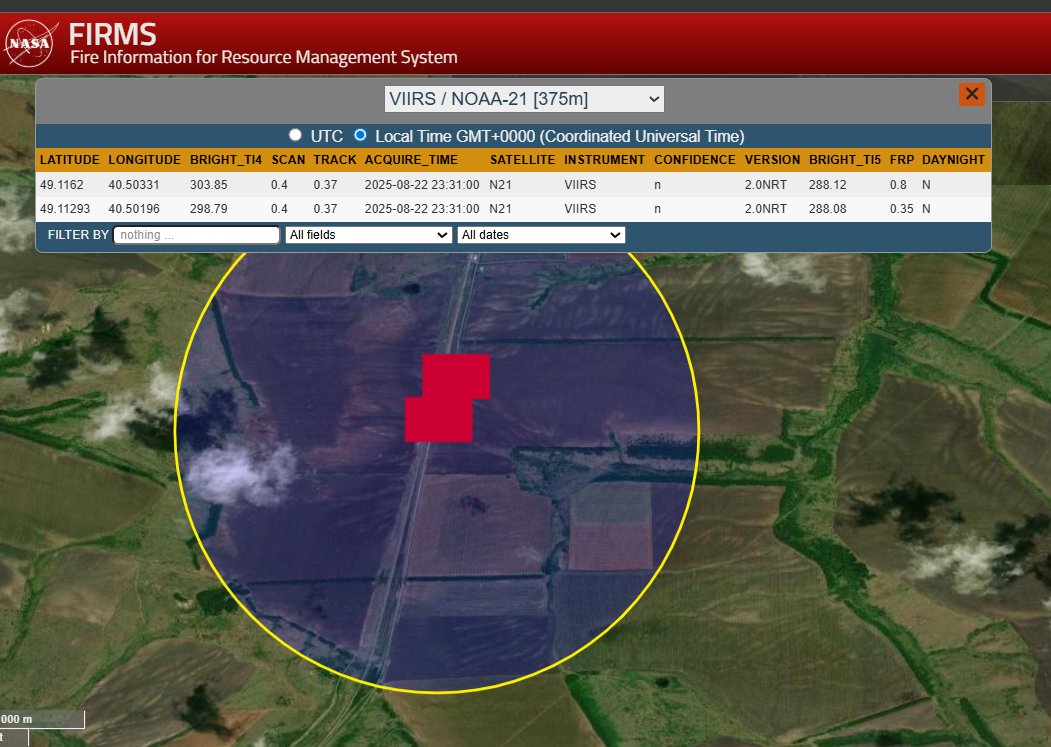
Task: Sort table by LONGITUDE column header
Action: coord(144,160)
